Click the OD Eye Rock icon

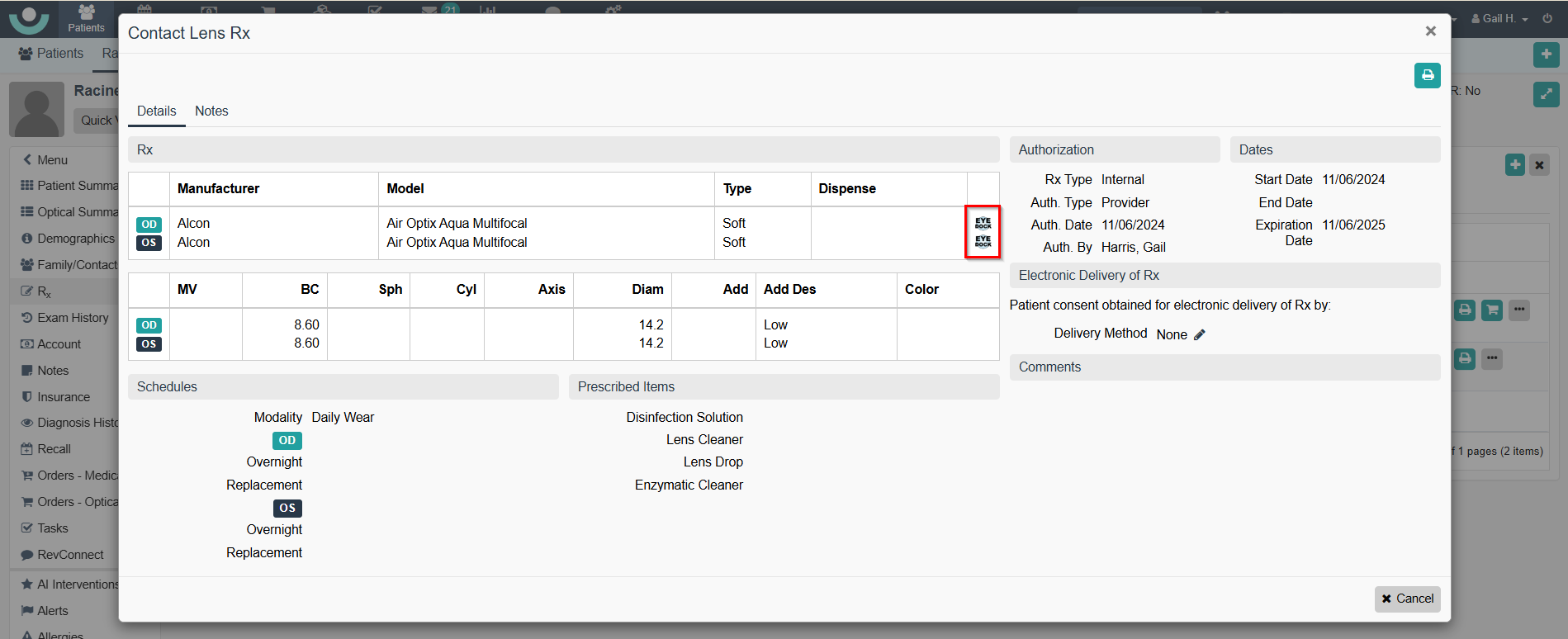pyautogui.click(x=983, y=224)
